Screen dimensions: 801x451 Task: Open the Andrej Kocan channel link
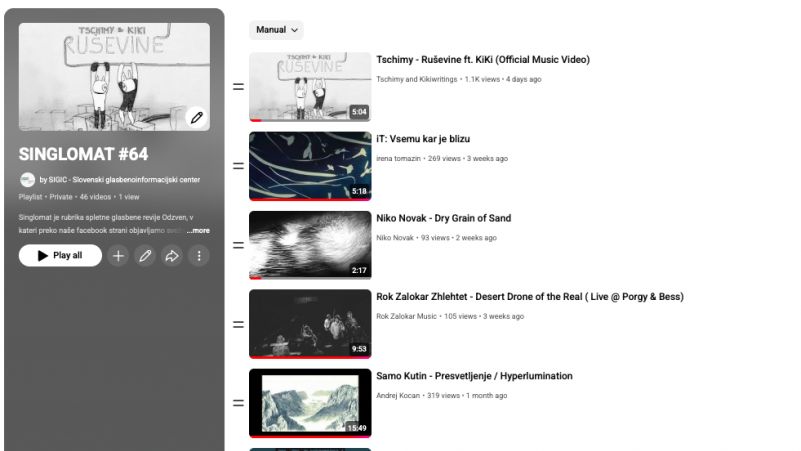(398, 395)
